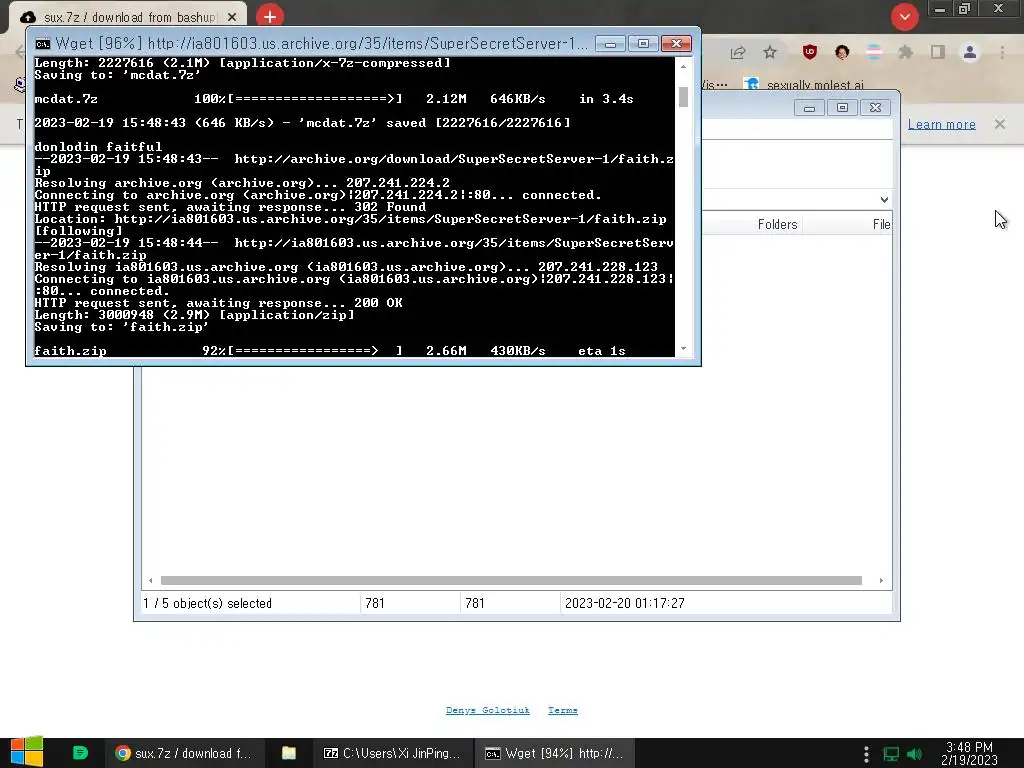The image size is (1024, 768).
Task: Click the new tab plus button
Action: pyautogui.click(x=270, y=16)
